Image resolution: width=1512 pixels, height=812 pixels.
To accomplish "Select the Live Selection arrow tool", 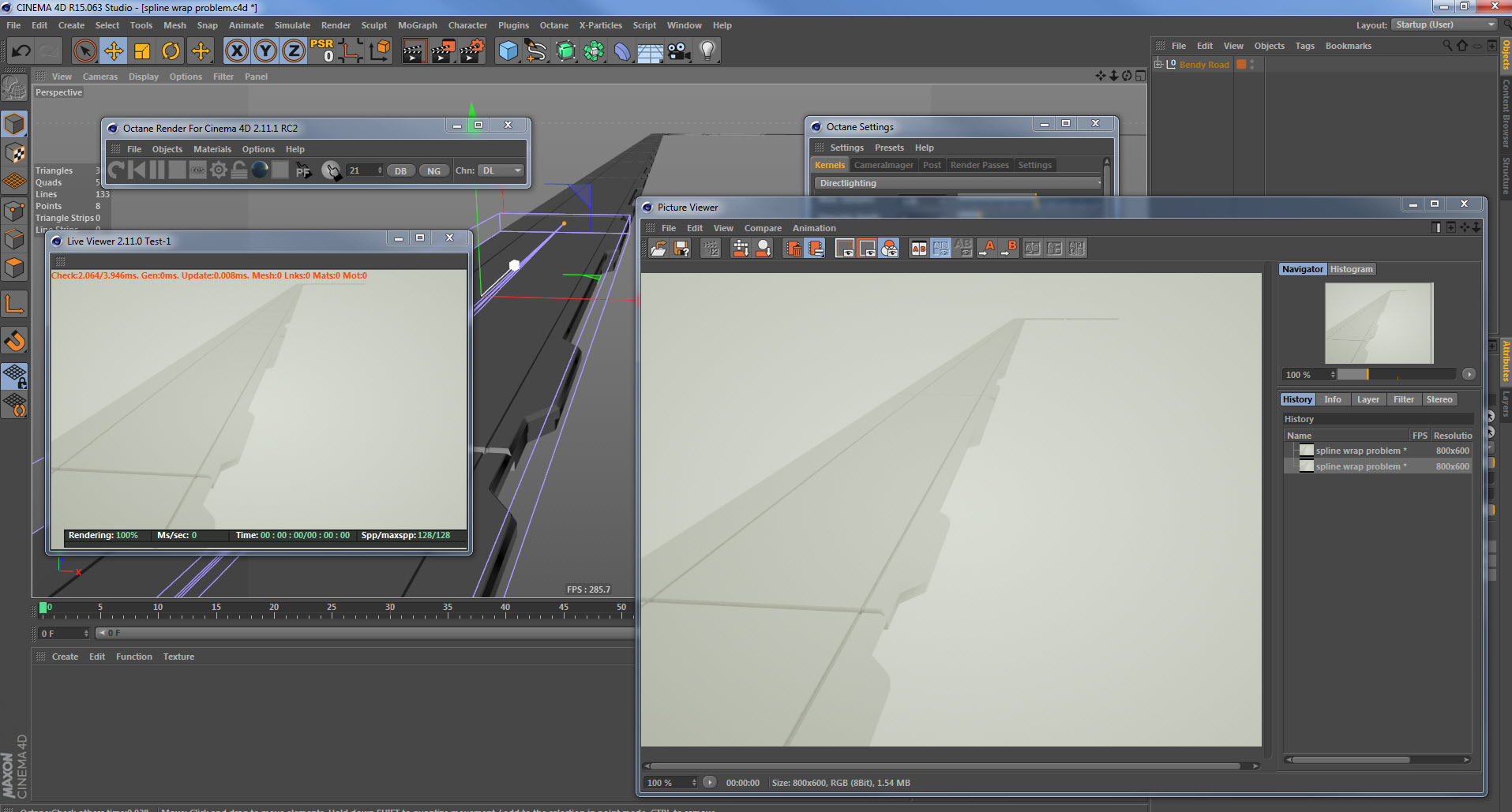I will tap(84, 51).
